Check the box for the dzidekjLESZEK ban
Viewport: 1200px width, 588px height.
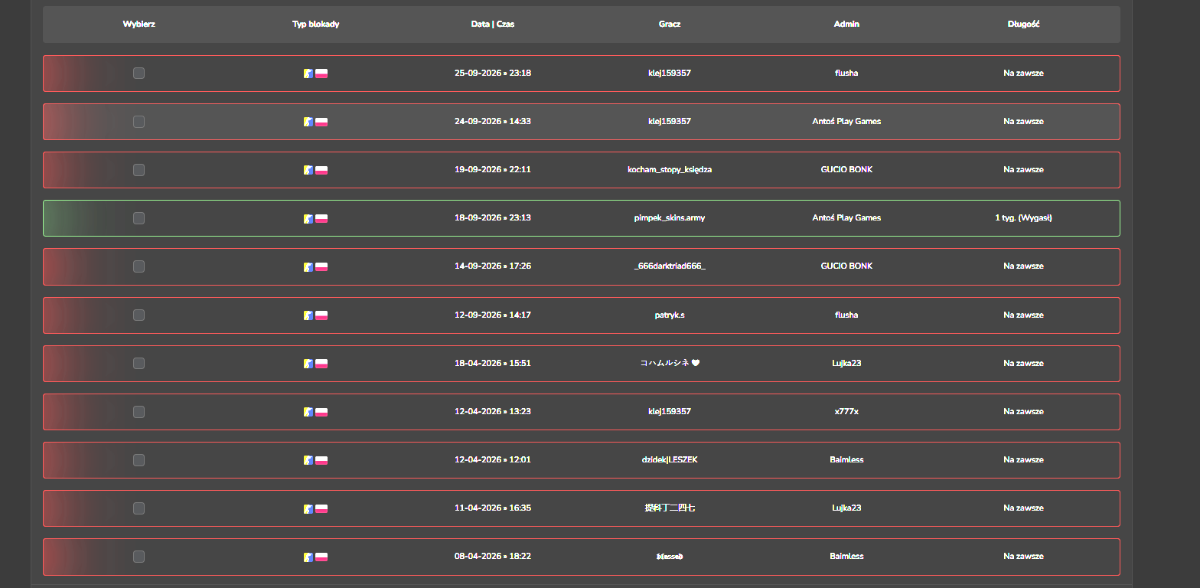click(x=139, y=460)
